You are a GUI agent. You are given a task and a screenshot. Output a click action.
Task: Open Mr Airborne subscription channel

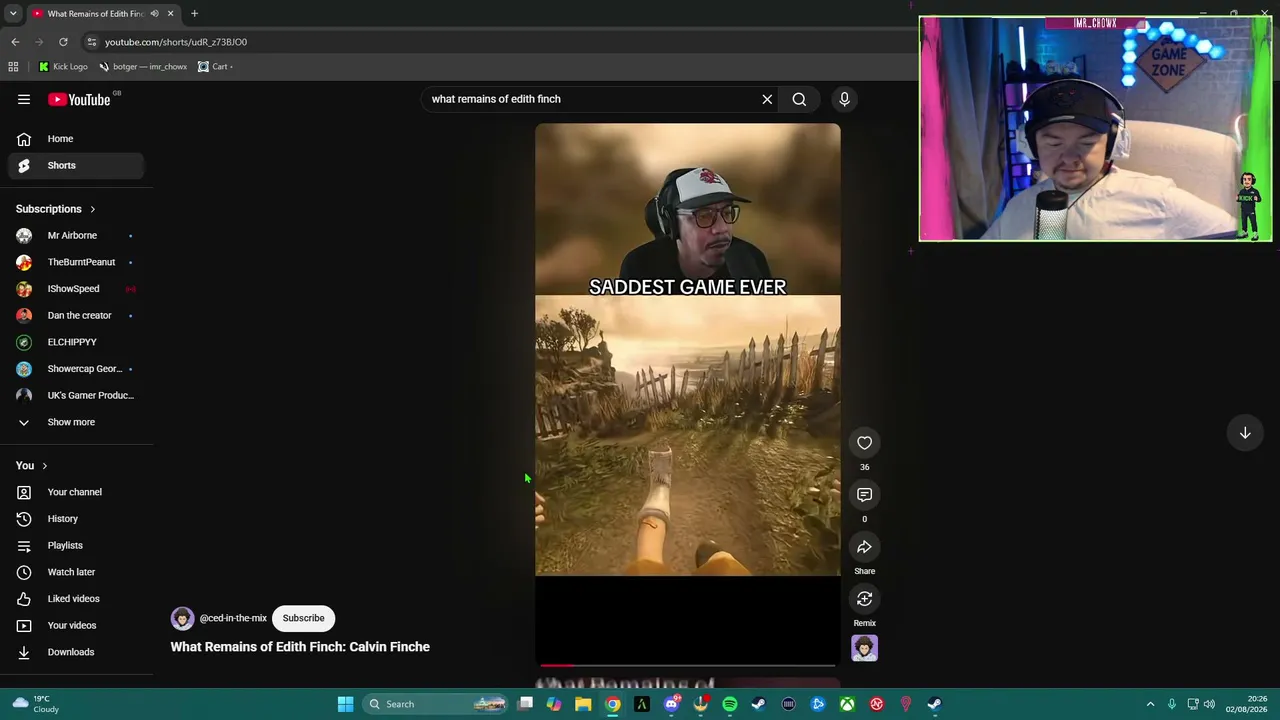(x=76, y=235)
